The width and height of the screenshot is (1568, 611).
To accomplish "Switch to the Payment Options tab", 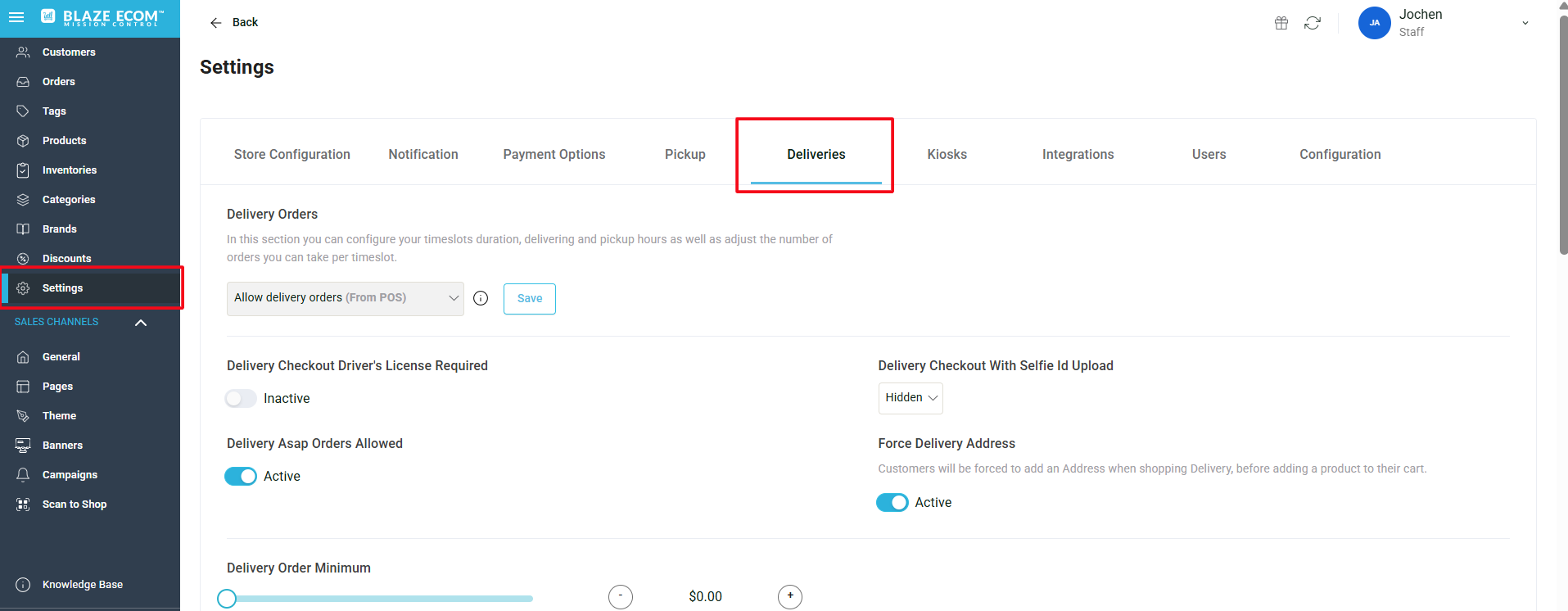I will pyautogui.click(x=554, y=154).
